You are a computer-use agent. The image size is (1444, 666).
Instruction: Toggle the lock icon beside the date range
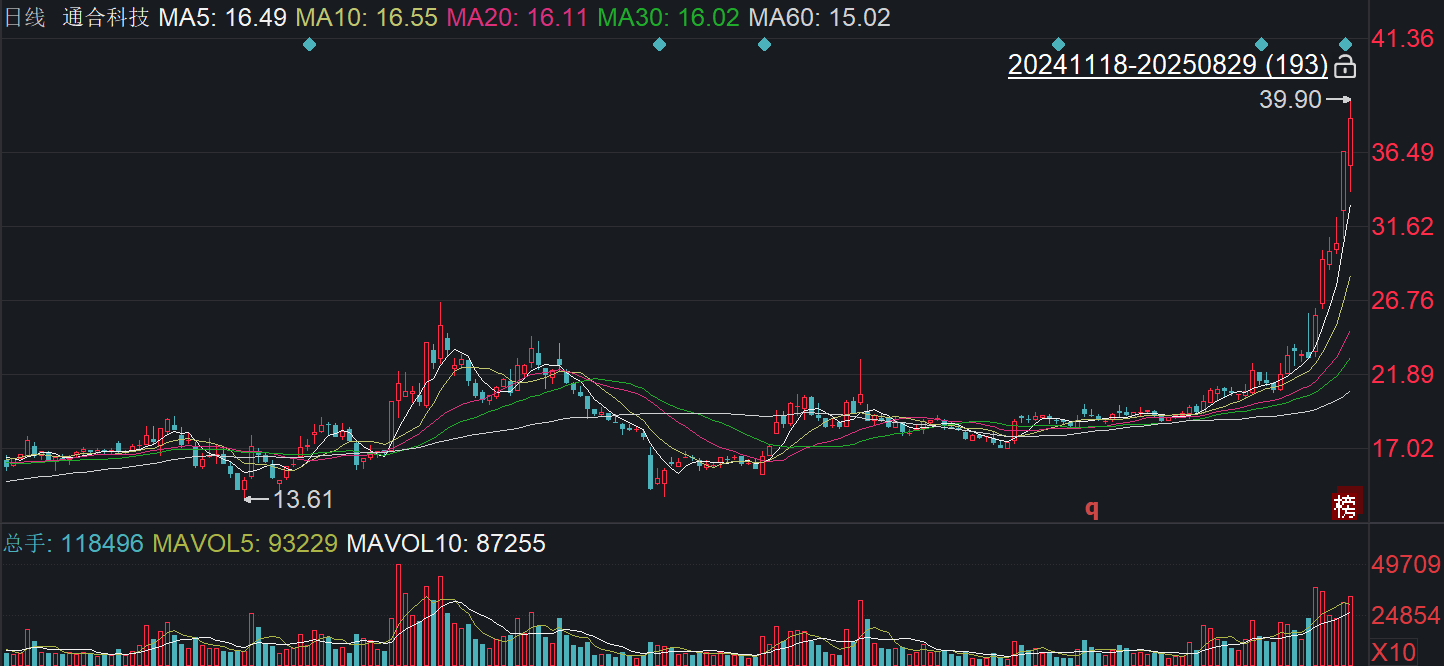click(1345, 67)
